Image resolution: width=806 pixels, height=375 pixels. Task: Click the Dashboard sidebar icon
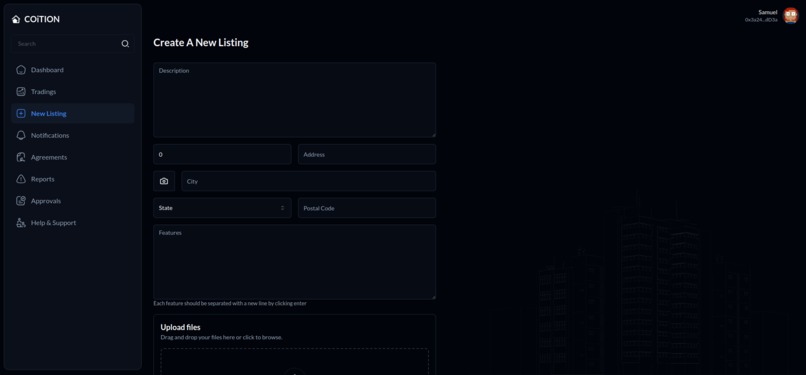21,70
